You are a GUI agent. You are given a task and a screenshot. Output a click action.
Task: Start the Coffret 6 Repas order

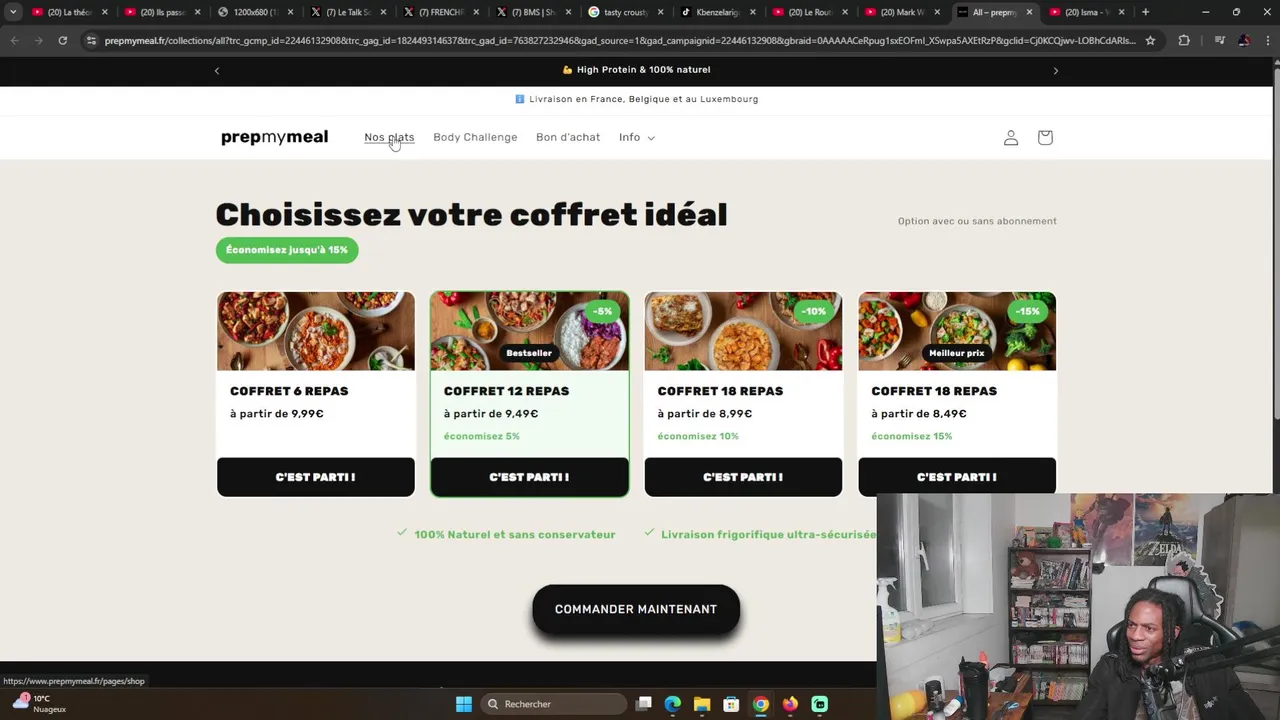(x=316, y=477)
